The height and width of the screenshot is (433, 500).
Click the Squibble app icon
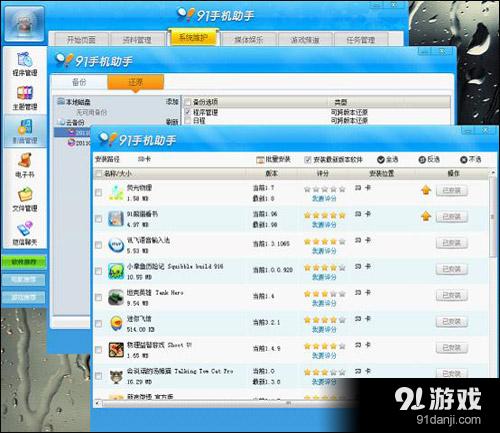[x=116, y=271]
